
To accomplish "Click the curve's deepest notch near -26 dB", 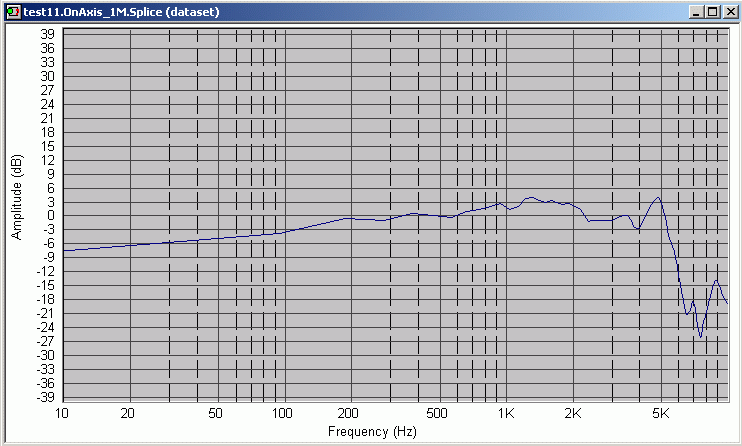I will click(700, 337).
